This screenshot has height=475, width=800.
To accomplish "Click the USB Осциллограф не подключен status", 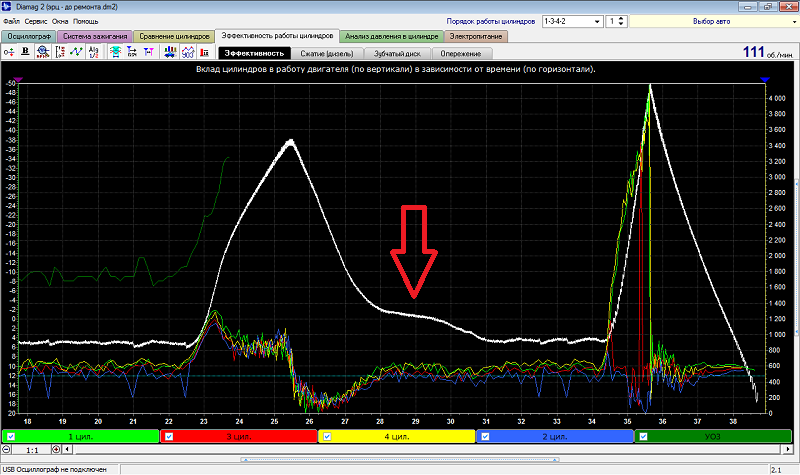I will click(55, 469).
